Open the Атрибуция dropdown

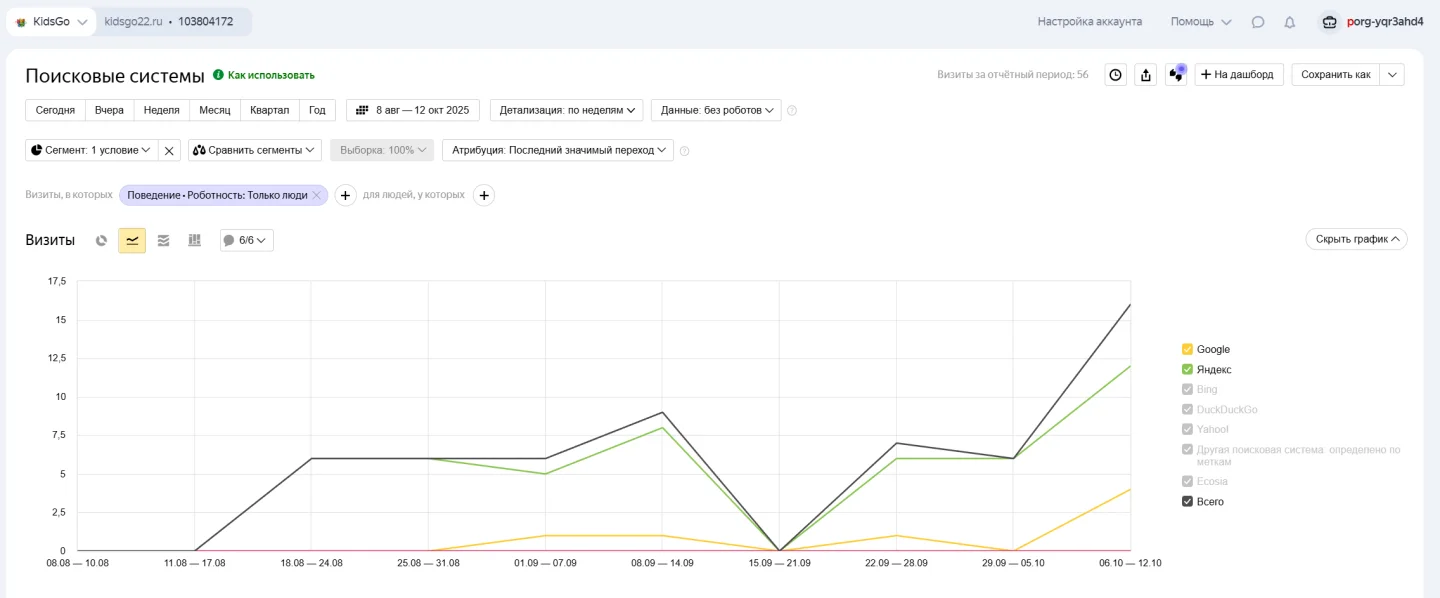tap(558, 150)
